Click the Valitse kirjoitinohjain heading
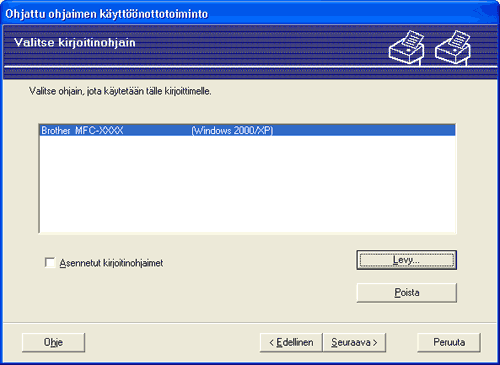 click(x=75, y=43)
